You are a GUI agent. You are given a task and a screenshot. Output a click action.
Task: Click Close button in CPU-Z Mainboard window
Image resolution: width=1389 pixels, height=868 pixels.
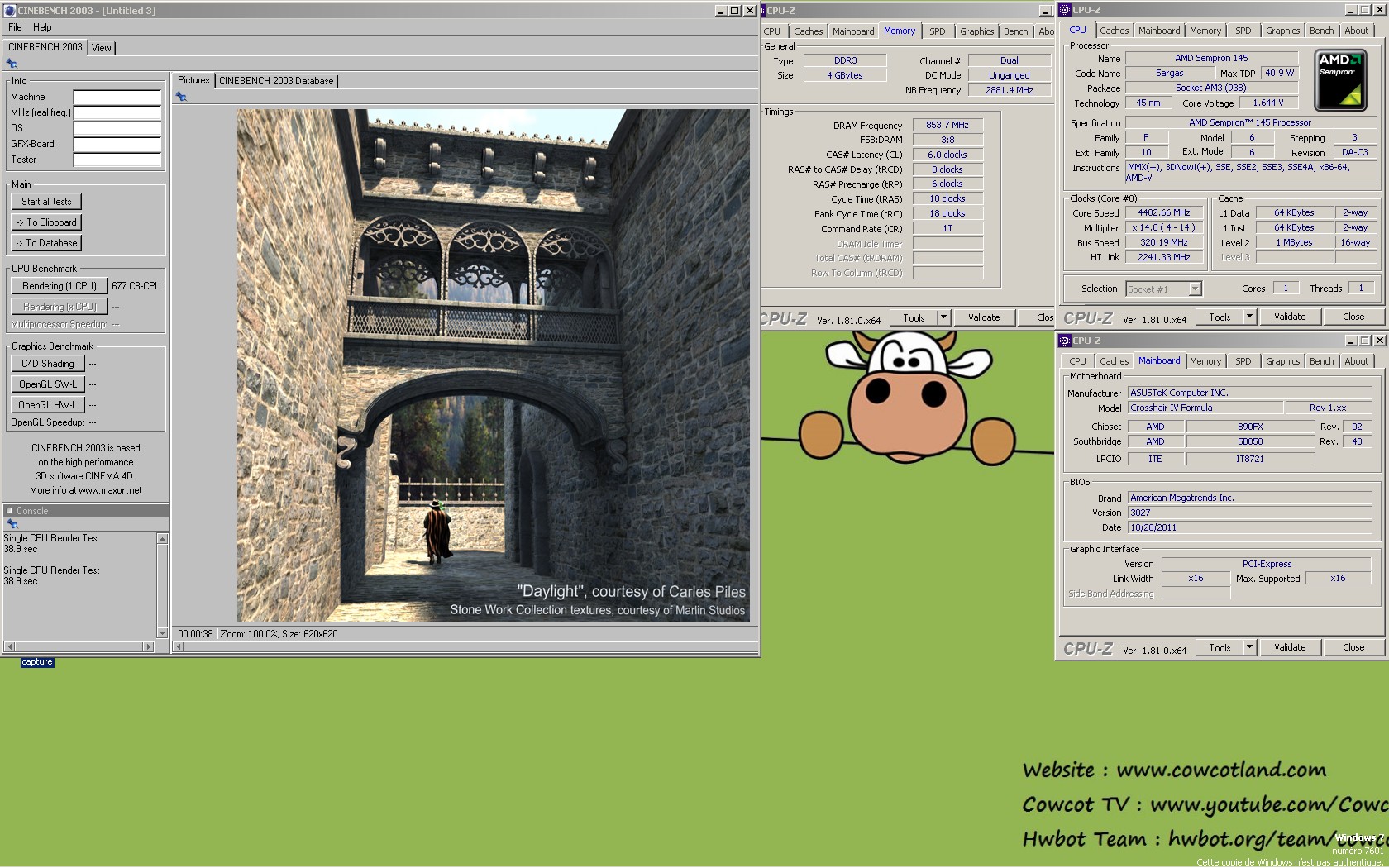tap(1353, 647)
